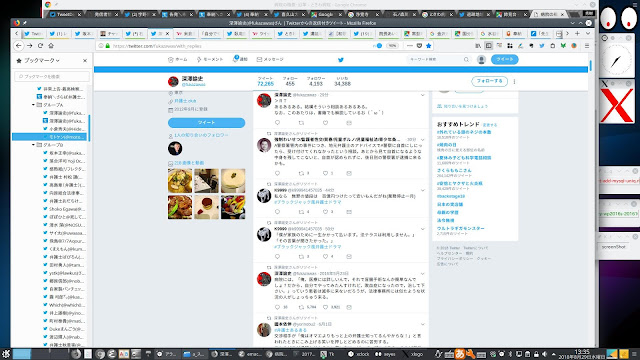
Task: Open first tweet's dropdown caret
Action: [422, 95]
